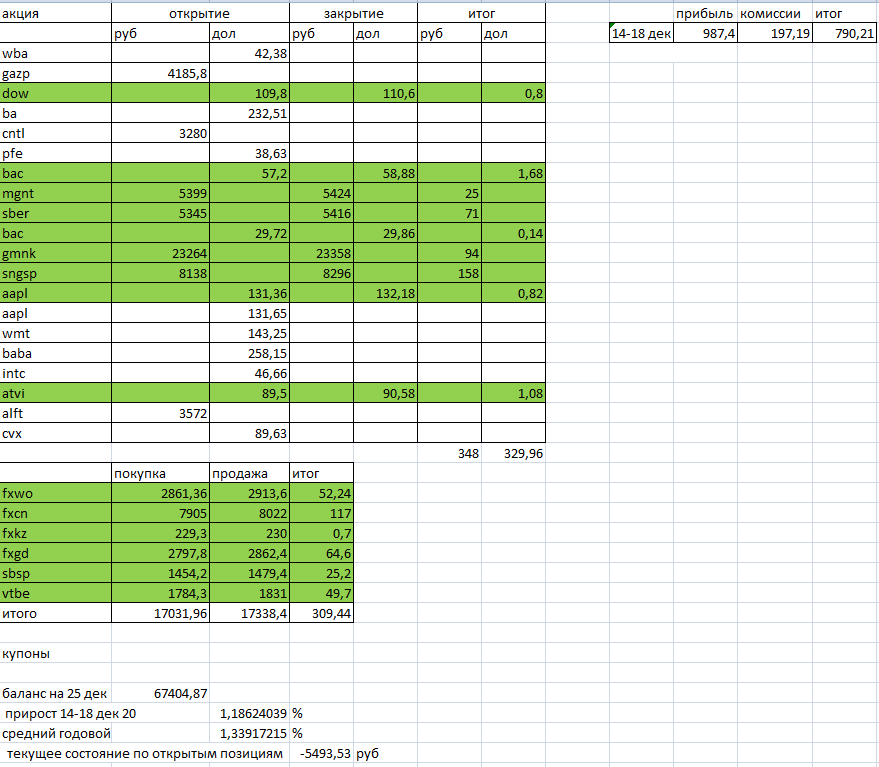Select the fxcn sale value 8022

[249, 513]
